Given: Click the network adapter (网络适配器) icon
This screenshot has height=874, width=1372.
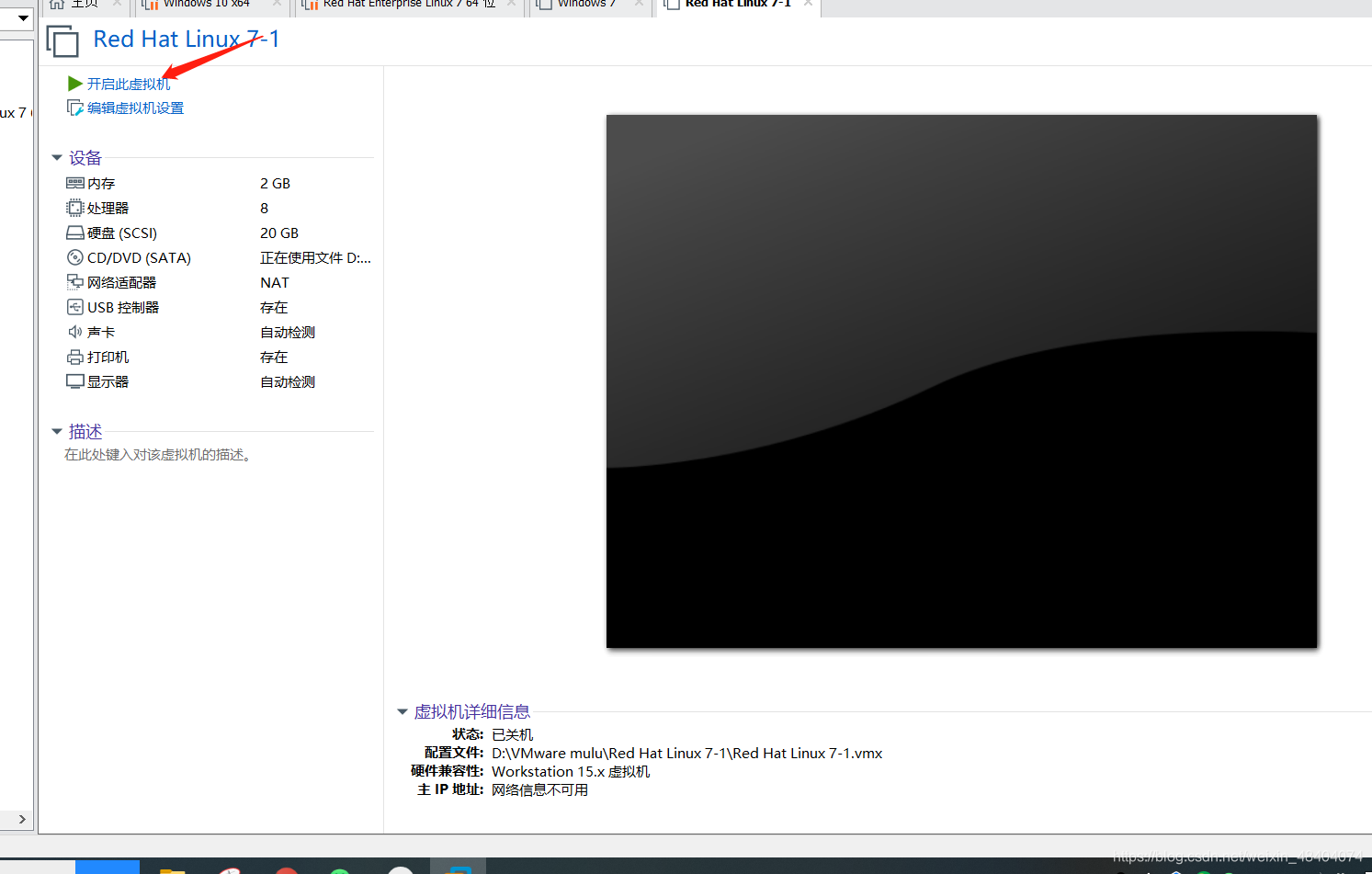Looking at the screenshot, I should [75, 283].
